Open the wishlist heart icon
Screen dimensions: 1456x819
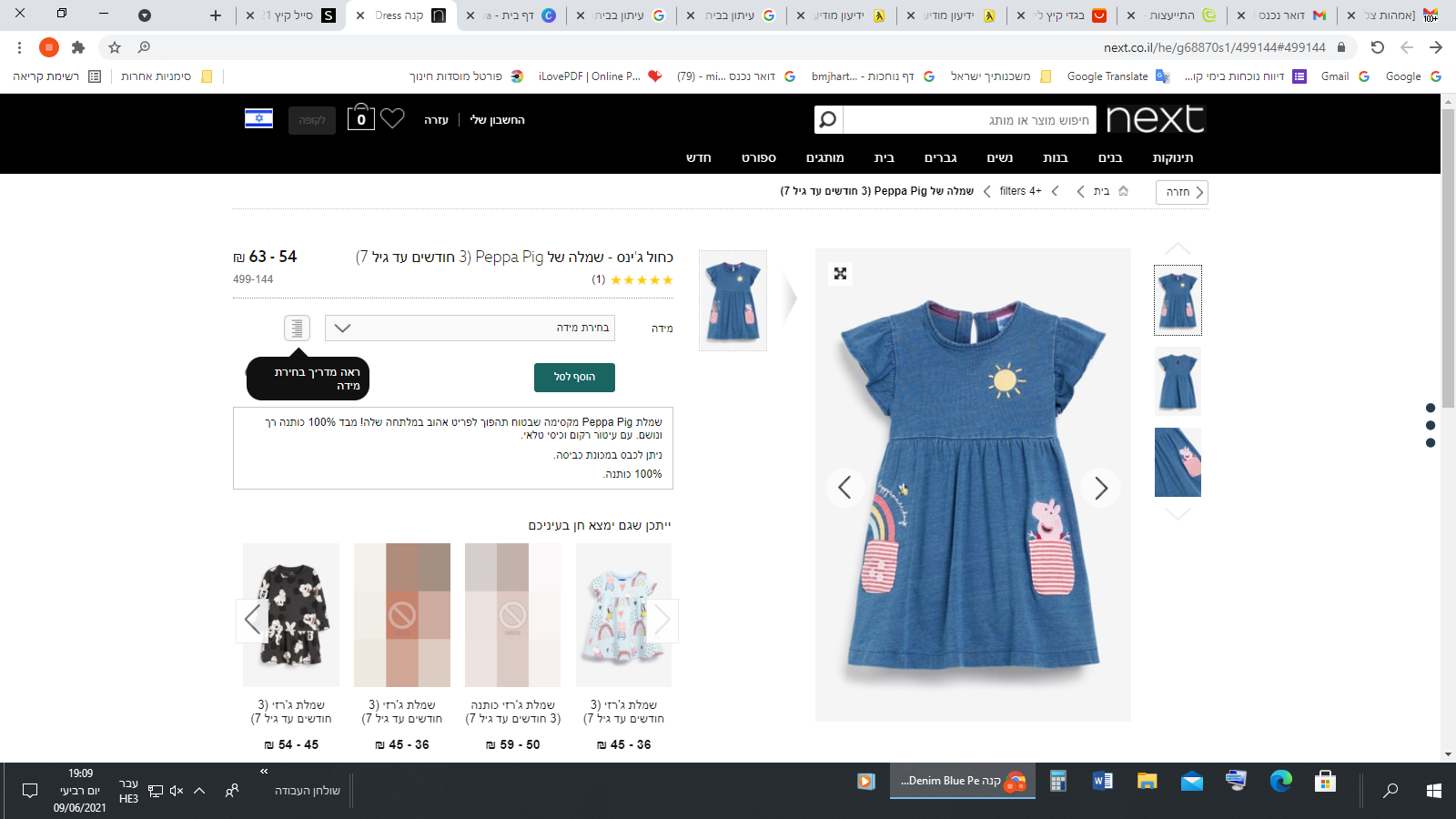[x=392, y=118]
